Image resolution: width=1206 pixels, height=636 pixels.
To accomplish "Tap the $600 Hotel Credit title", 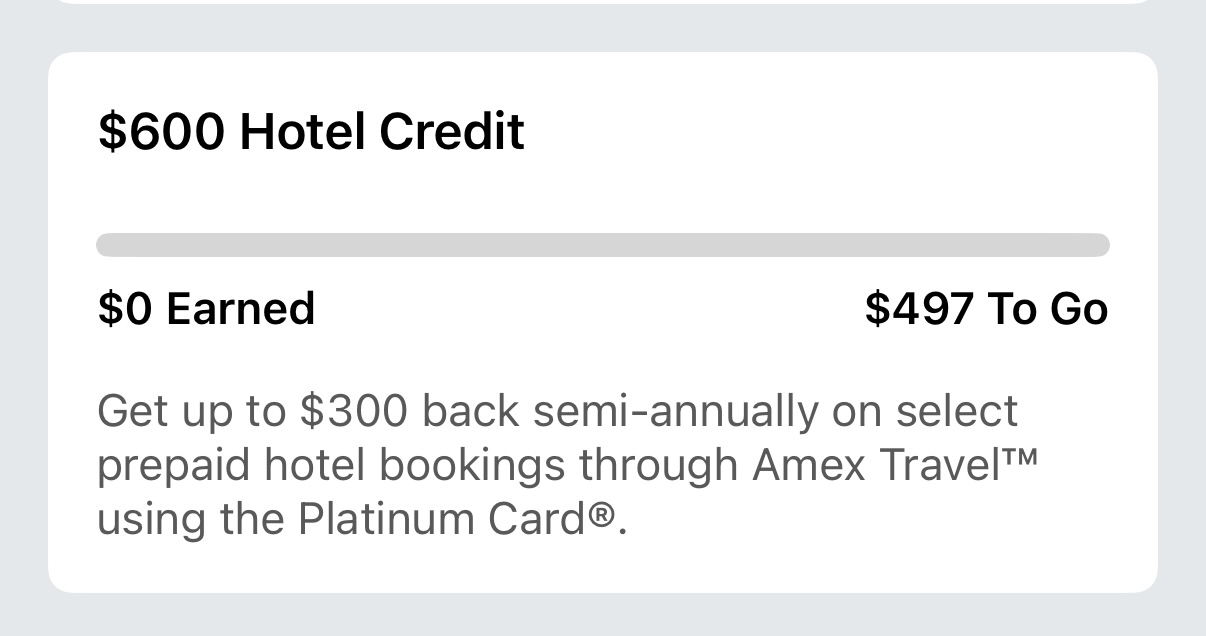I will click(x=311, y=132).
